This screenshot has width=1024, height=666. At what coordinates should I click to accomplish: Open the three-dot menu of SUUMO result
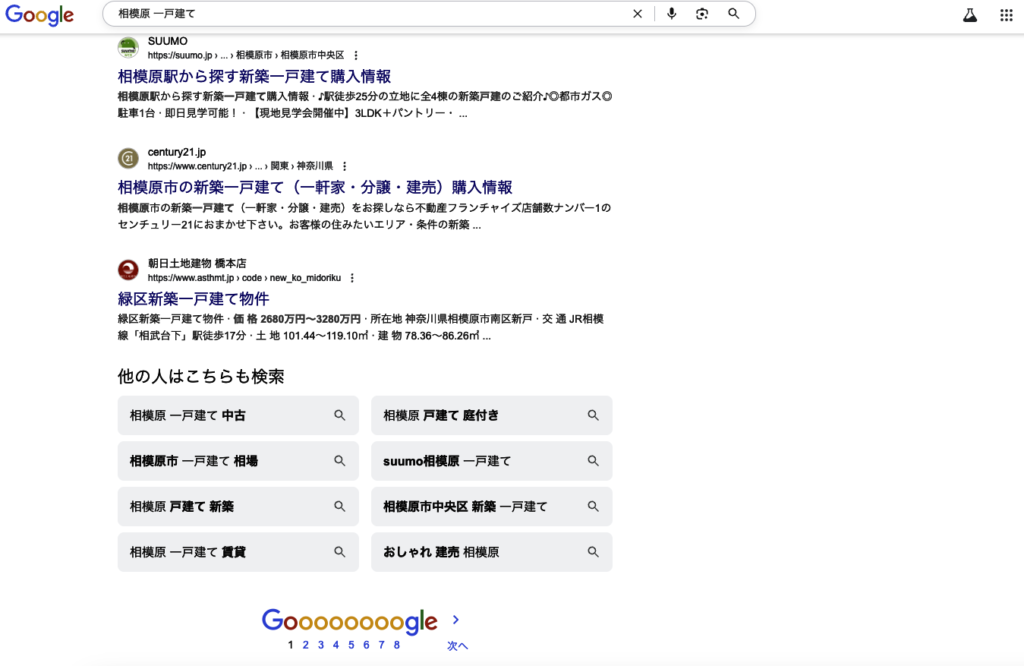[356, 55]
